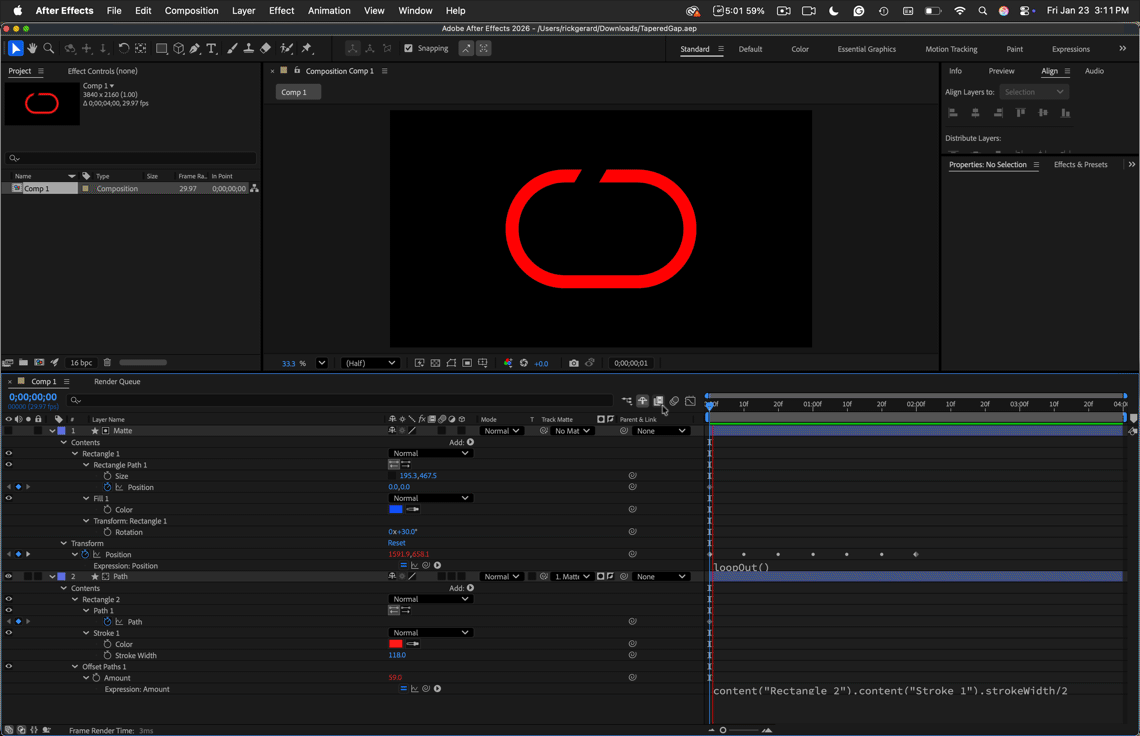Image resolution: width=1140 pixels, height=736 pixels.
Task: Collapse the Transform: Rectangle 1 group
Action: pos(87,521)
